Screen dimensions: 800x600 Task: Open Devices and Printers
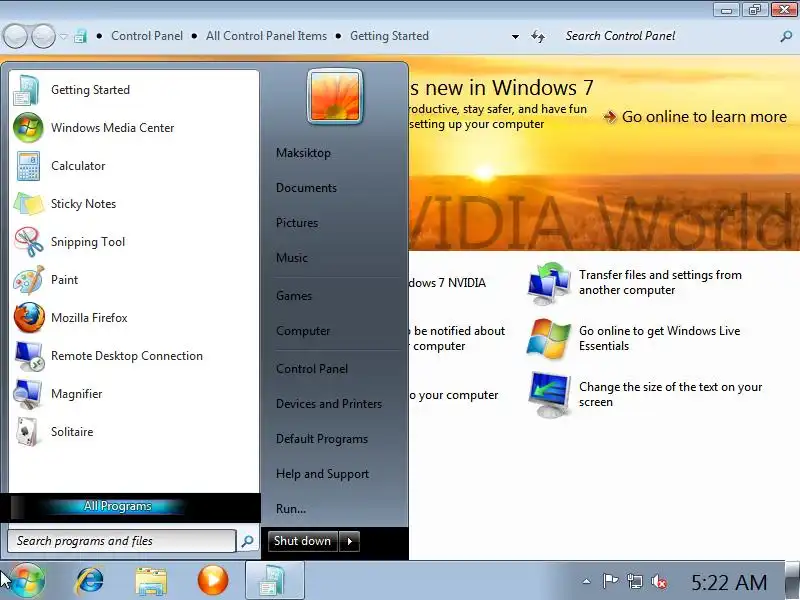coord(329,404)
